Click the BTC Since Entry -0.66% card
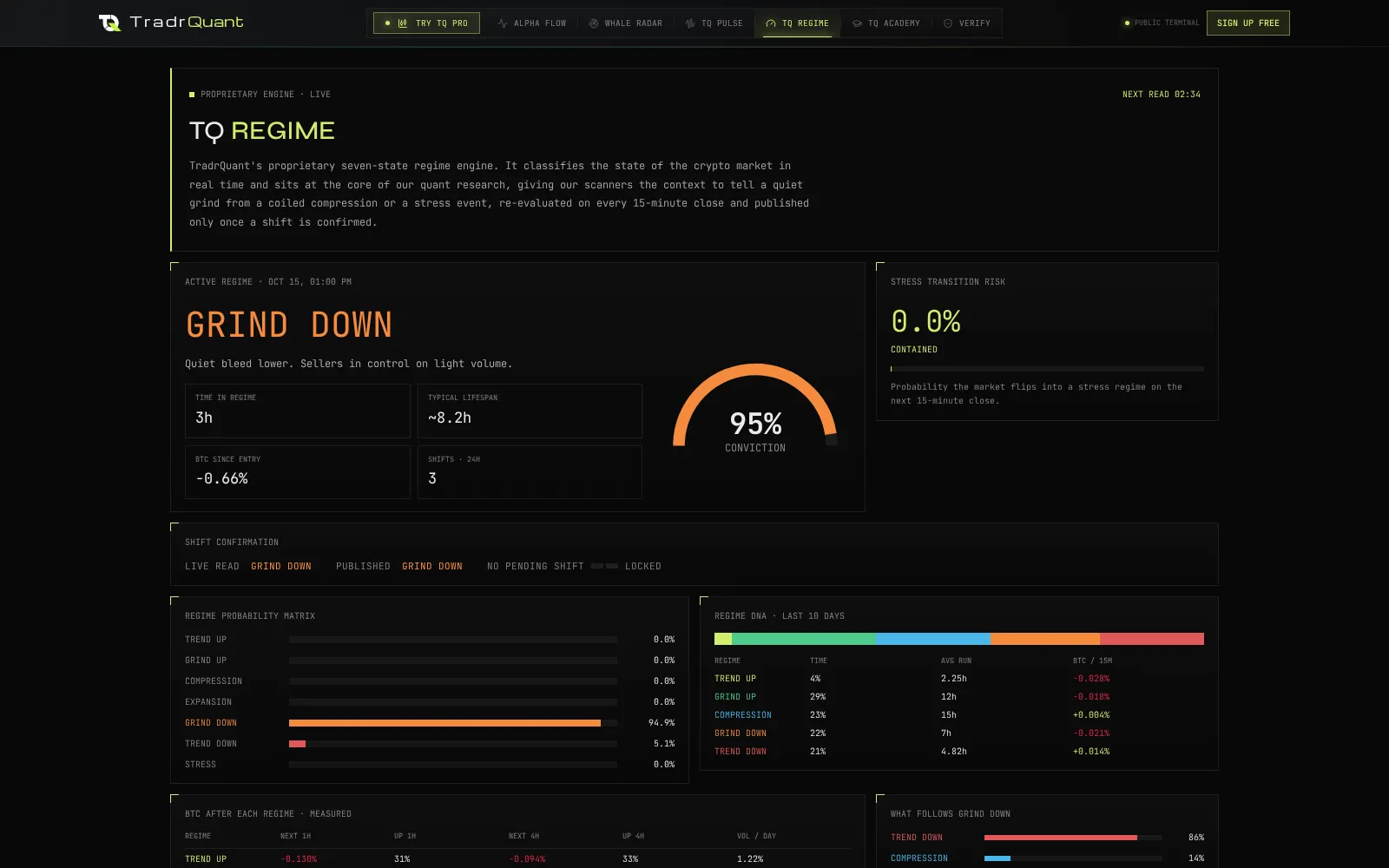Image resolution: width=1389 pixels, height=868 pixels. coord(297,472)
